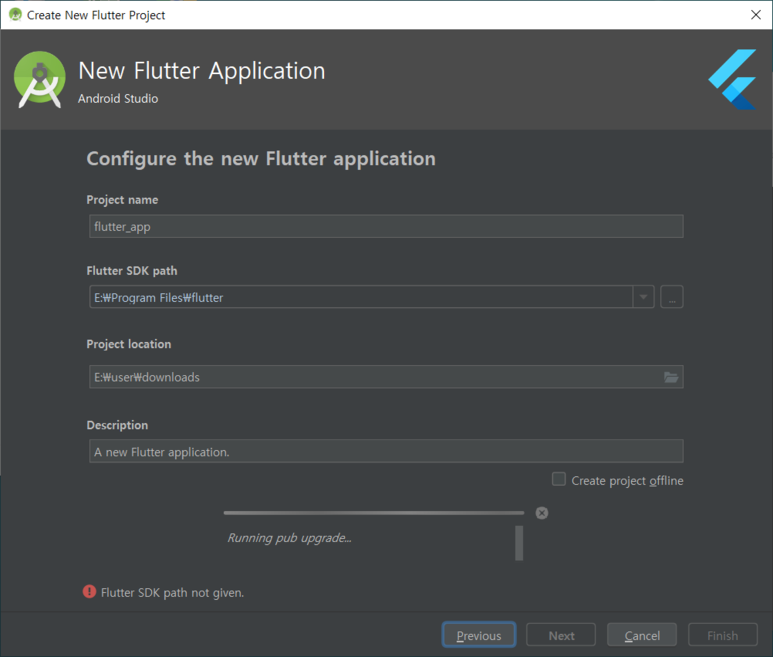Click the 'Create New Flutter Project' window title

(96, 15)
